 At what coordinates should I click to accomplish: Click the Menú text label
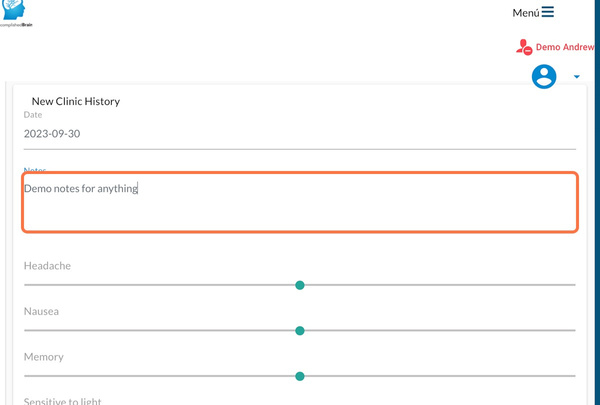[x=525, y=13]
